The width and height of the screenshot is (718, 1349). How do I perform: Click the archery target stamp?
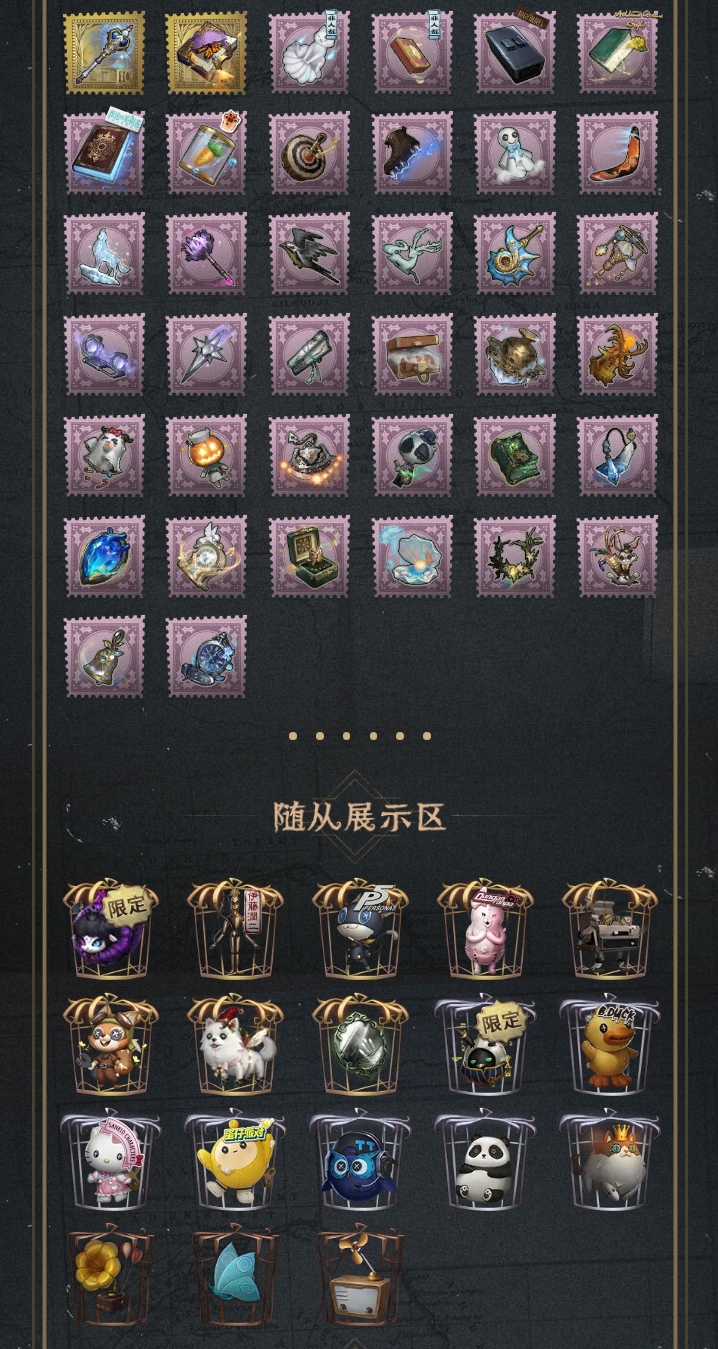tap(309, 153)
